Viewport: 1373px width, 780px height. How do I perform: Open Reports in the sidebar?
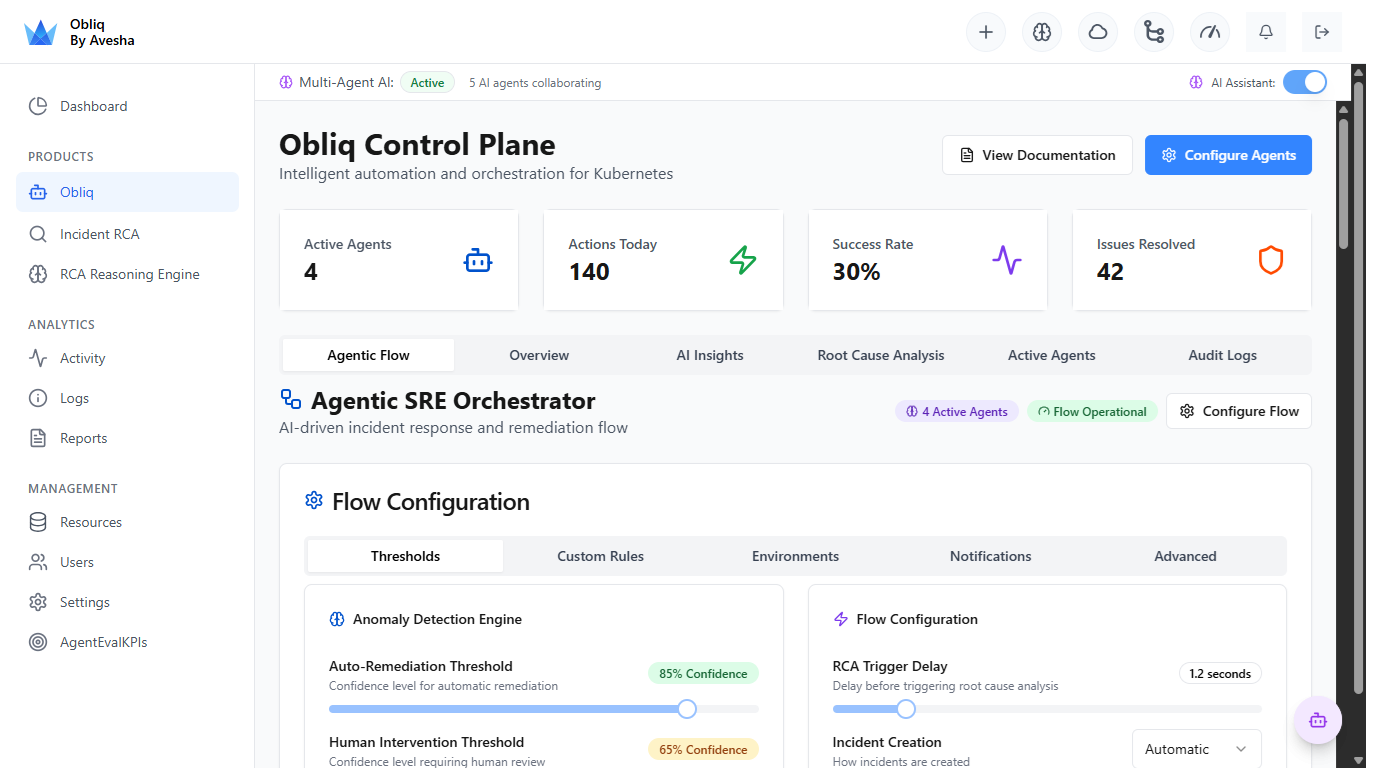click(127, 438)
